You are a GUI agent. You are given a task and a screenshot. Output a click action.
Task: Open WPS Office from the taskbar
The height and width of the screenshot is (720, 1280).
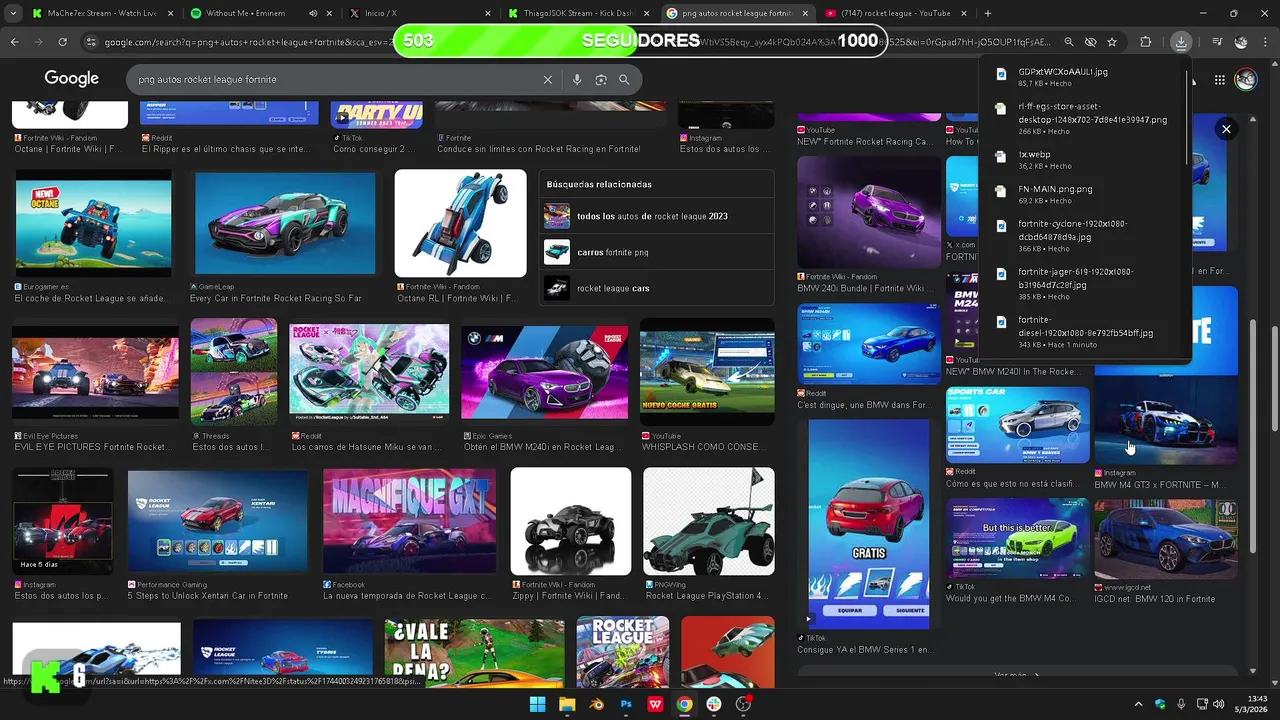655,704
